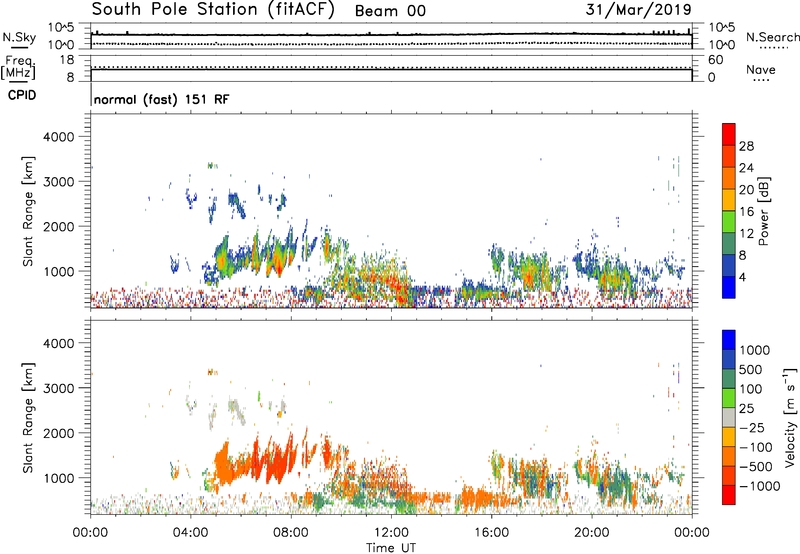Viewport: 800px width, 554px height.
Task: Click the '-100' label on Velocity colorbar
Action: pyautogui.click(x=756, y=447)
